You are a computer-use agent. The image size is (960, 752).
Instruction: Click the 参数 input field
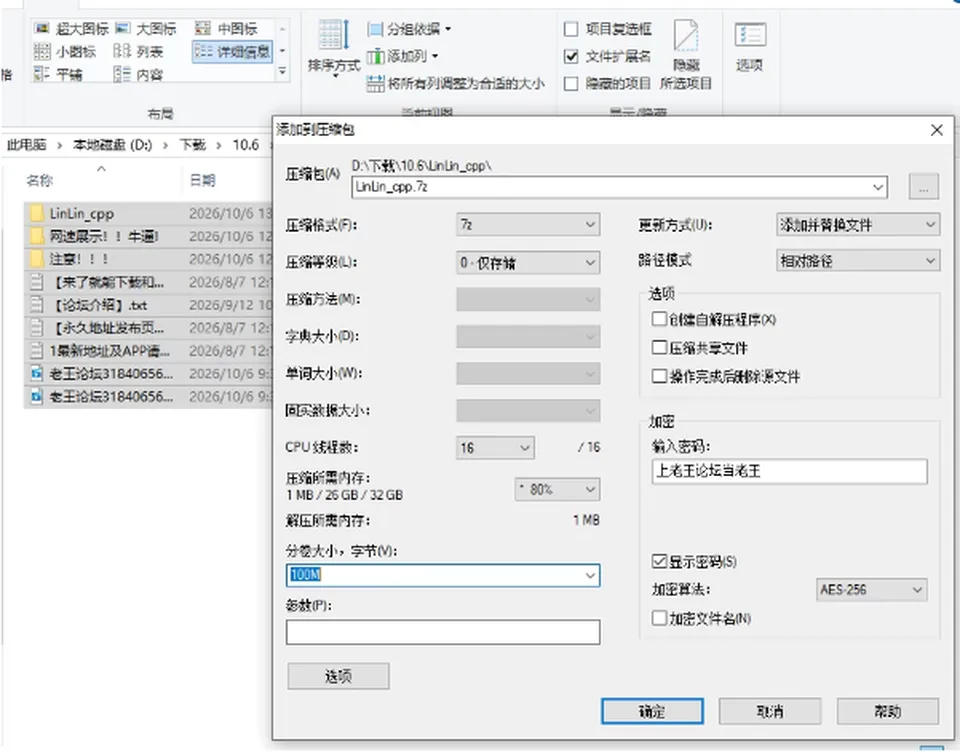(x=443, y=632)
